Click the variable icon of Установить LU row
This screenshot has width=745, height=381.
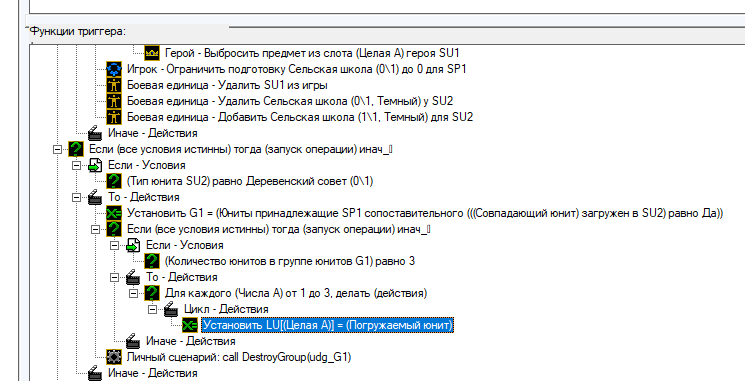click(x=190, y=326)
